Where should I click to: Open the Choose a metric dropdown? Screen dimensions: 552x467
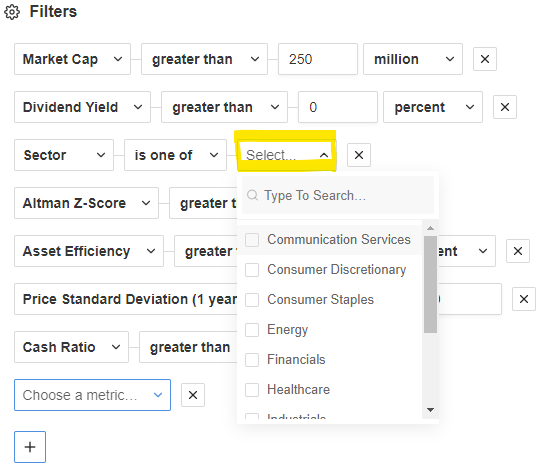click(93, 395)
